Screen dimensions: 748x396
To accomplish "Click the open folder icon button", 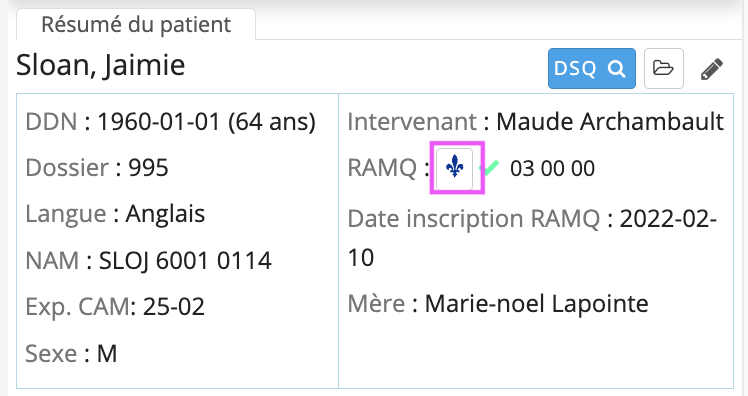I will [664, 68].
